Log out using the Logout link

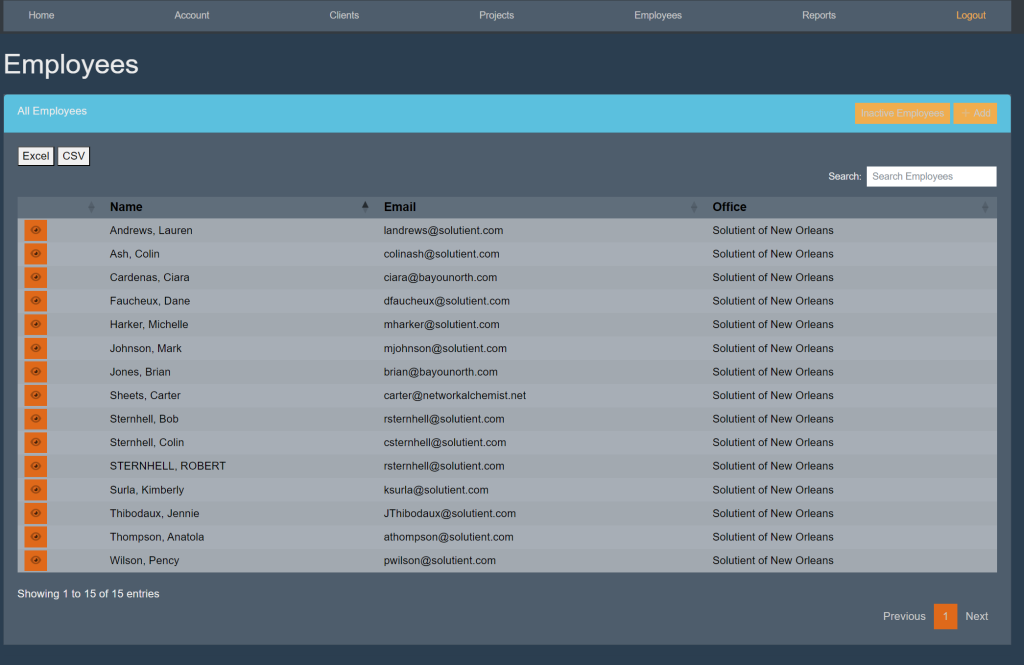coord(970,15)
